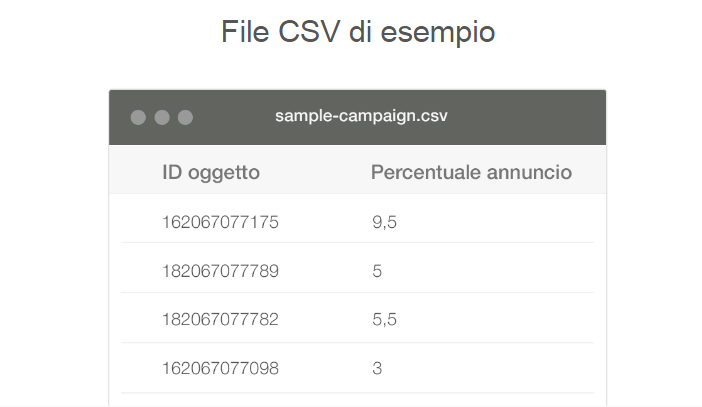Click the 9,5 percentage value
Screen dimensions: 702x407
384,222
